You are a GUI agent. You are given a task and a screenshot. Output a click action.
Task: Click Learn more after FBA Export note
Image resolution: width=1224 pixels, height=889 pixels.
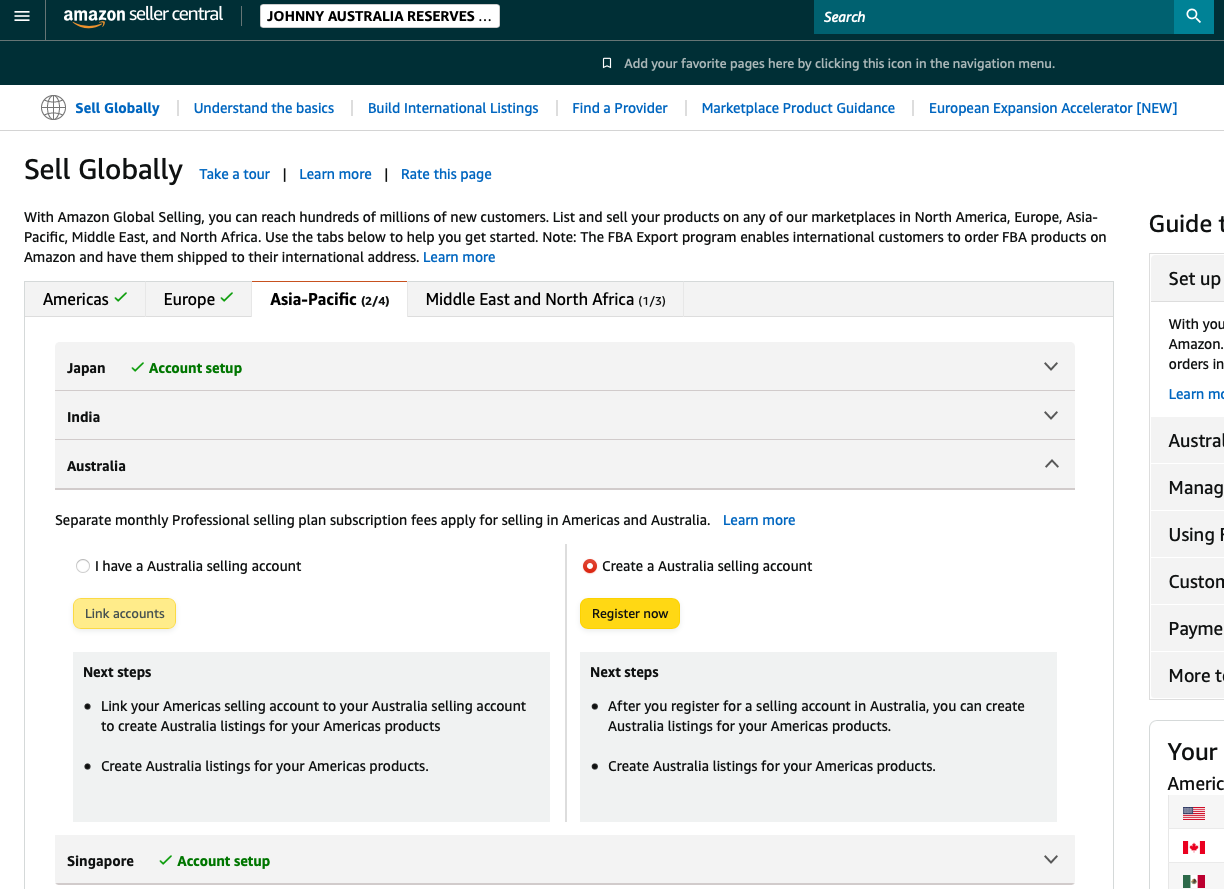pyautogui.click(x=459, y=257)
